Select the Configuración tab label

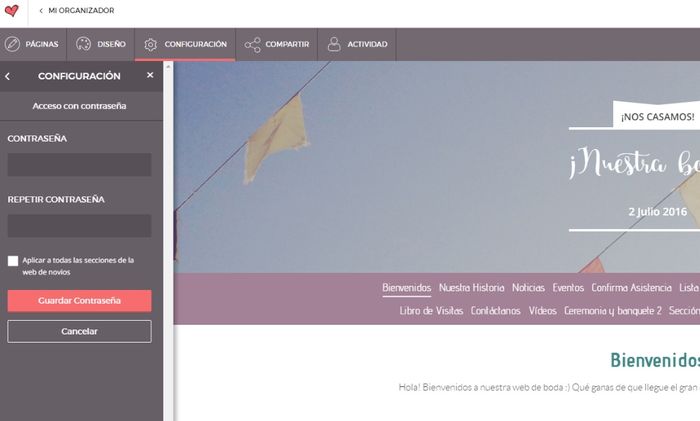pyautogui.click(x=196, y=44)
